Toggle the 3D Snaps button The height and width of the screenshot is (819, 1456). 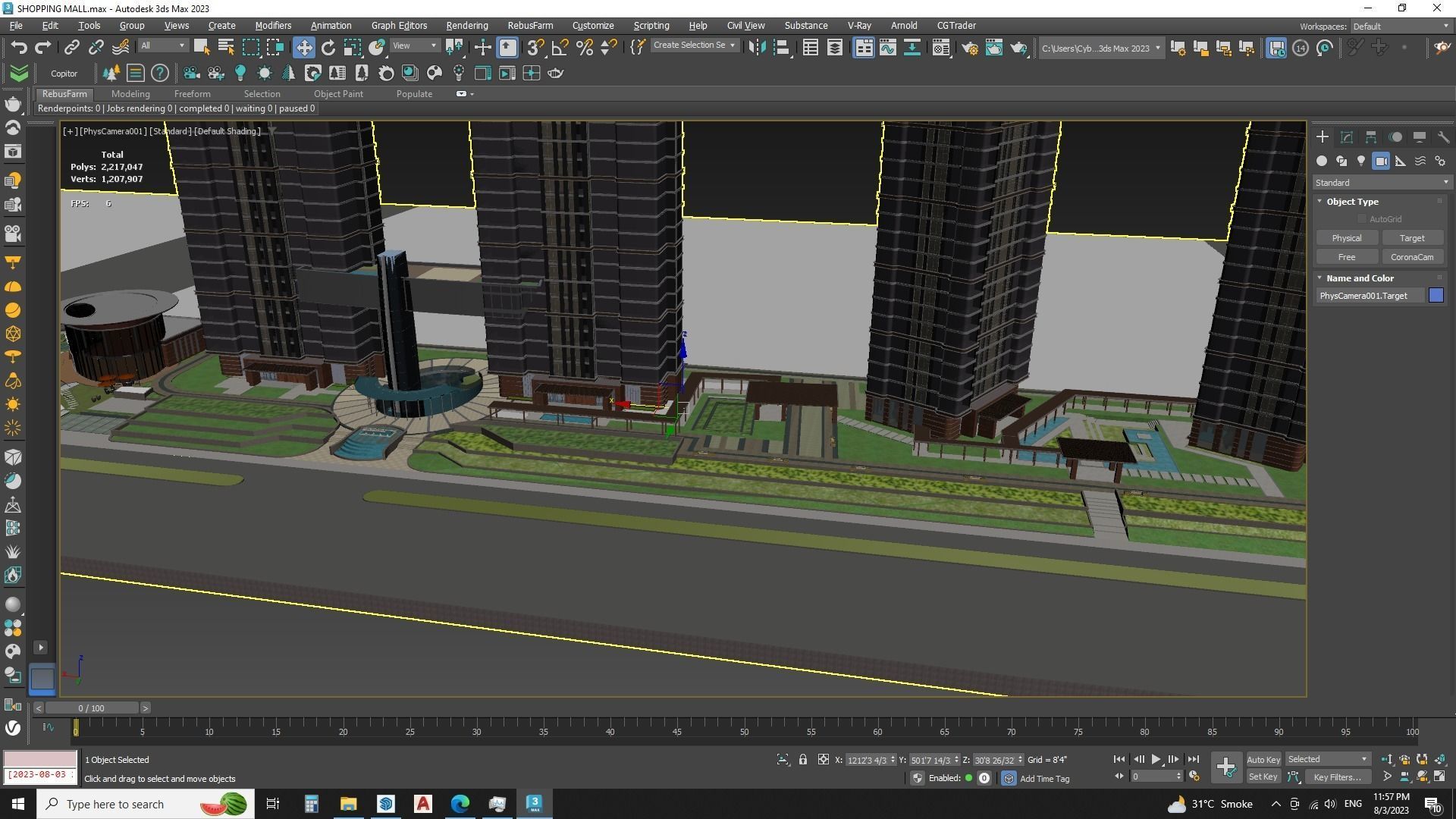(x=535, y=48)
